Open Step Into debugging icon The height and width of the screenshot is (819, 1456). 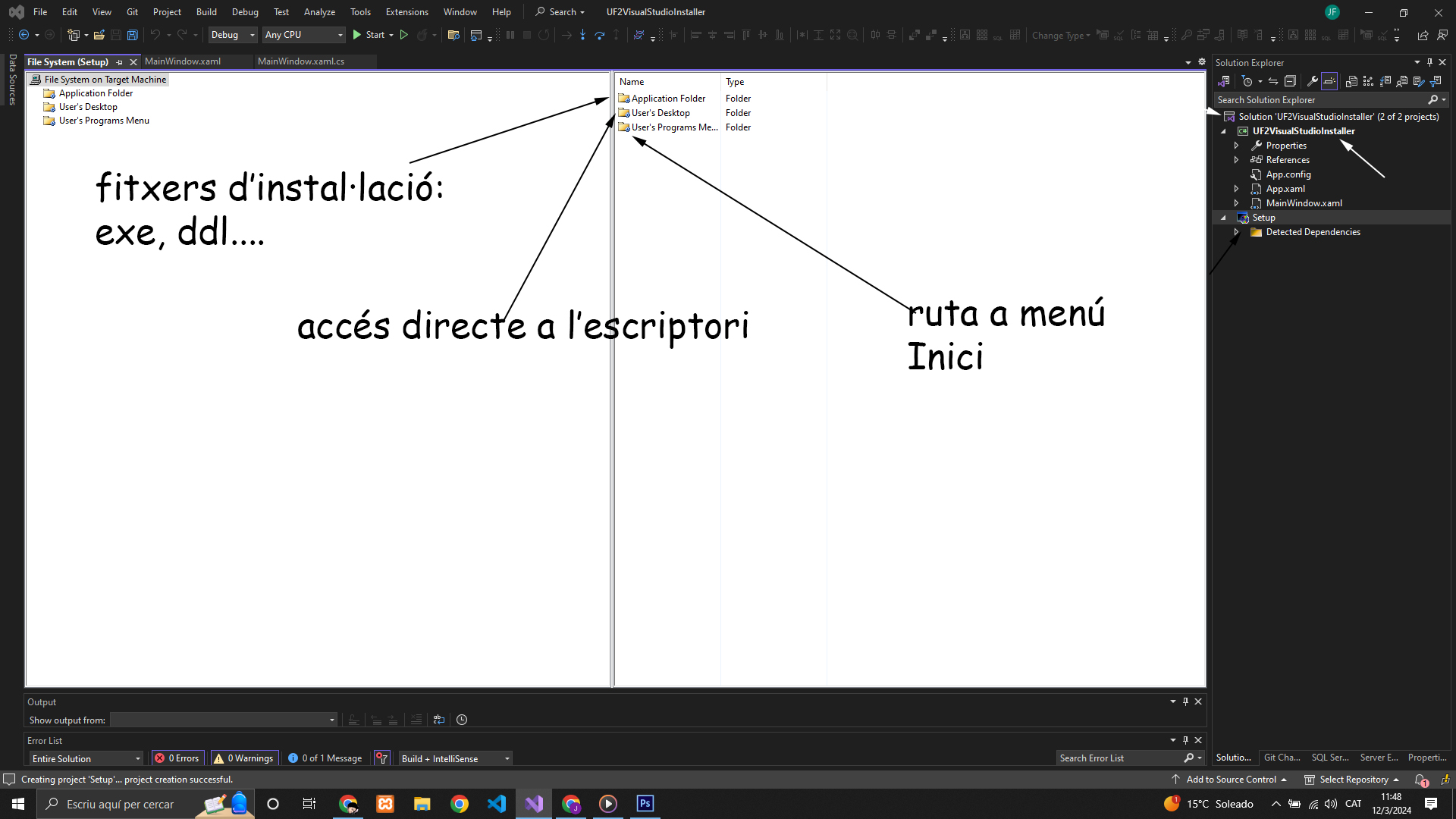[582, 35]
